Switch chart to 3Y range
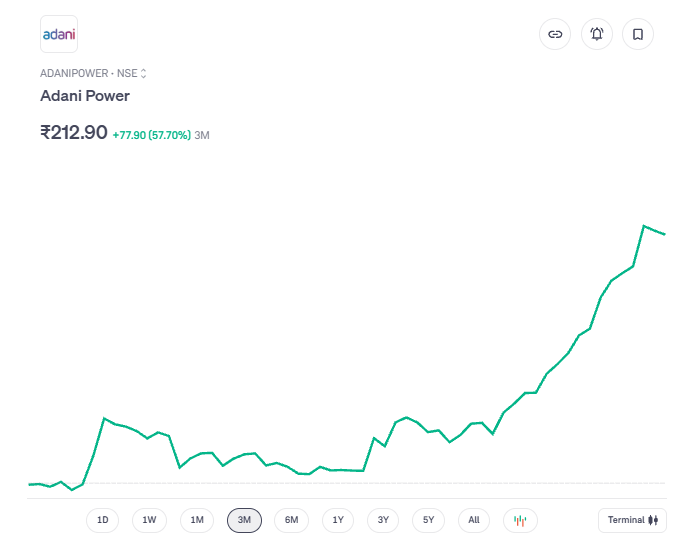689x545 pixels. pyautogui.click(x=383, y=520)
